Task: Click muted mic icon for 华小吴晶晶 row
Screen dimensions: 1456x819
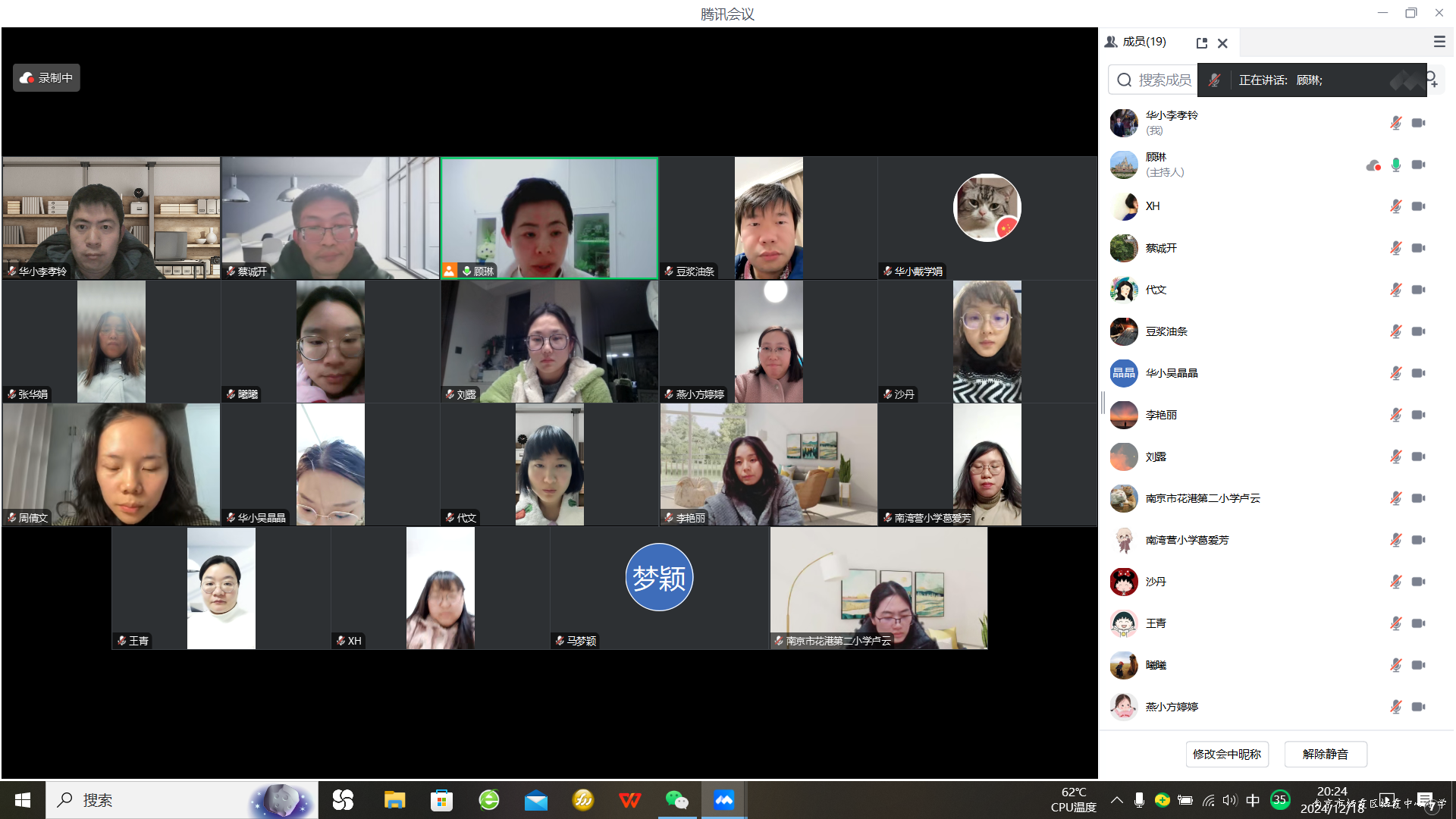Action: click(1395, 373)
